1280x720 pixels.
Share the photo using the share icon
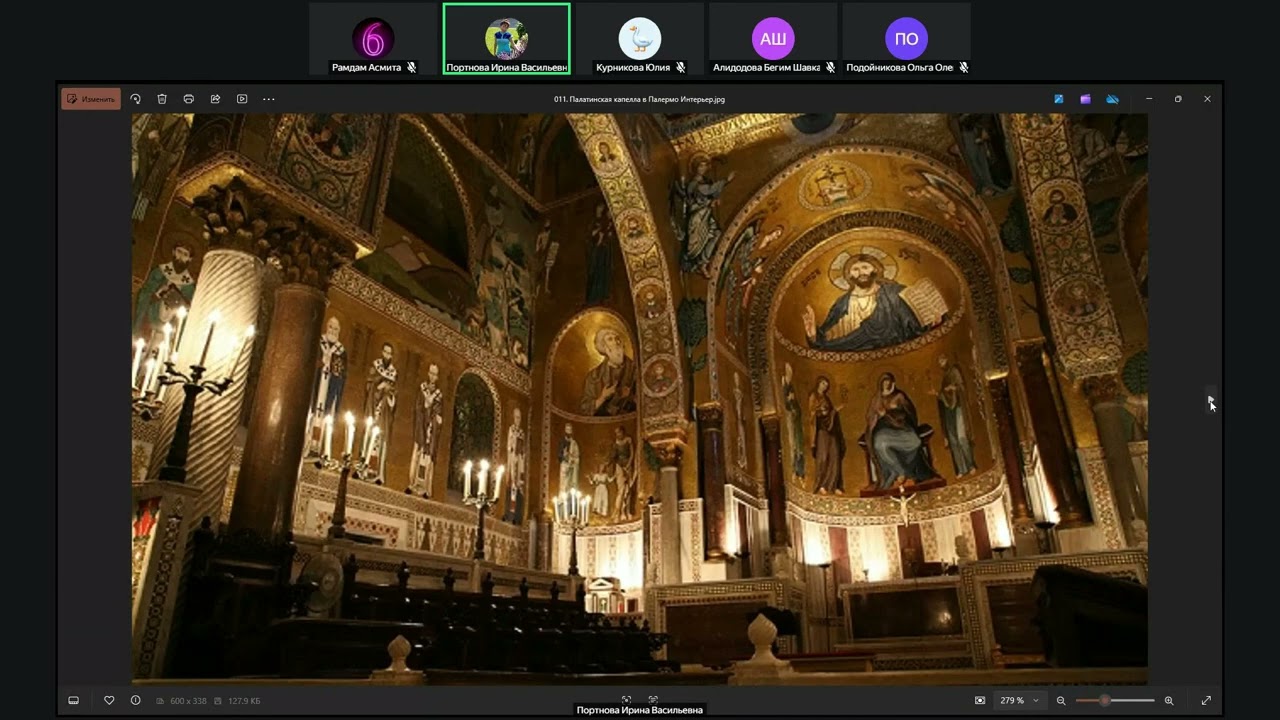point(215,99)
